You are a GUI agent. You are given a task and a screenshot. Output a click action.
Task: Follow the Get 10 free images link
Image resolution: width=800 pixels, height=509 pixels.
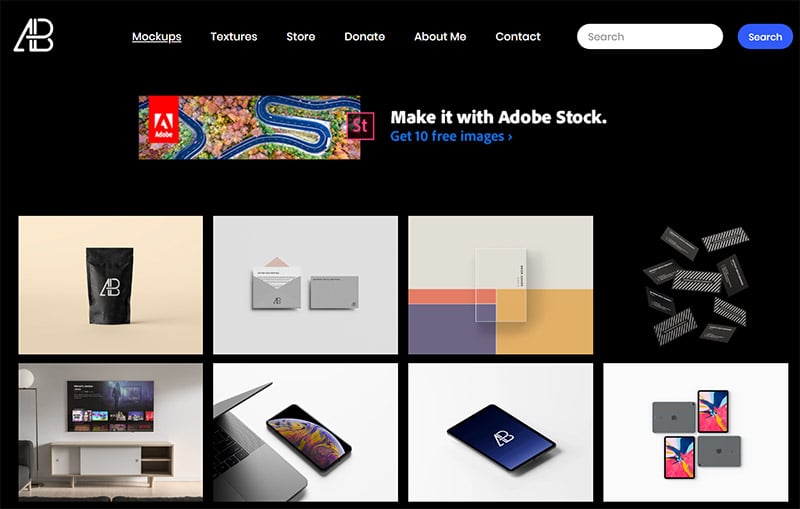tap(451, 137)
